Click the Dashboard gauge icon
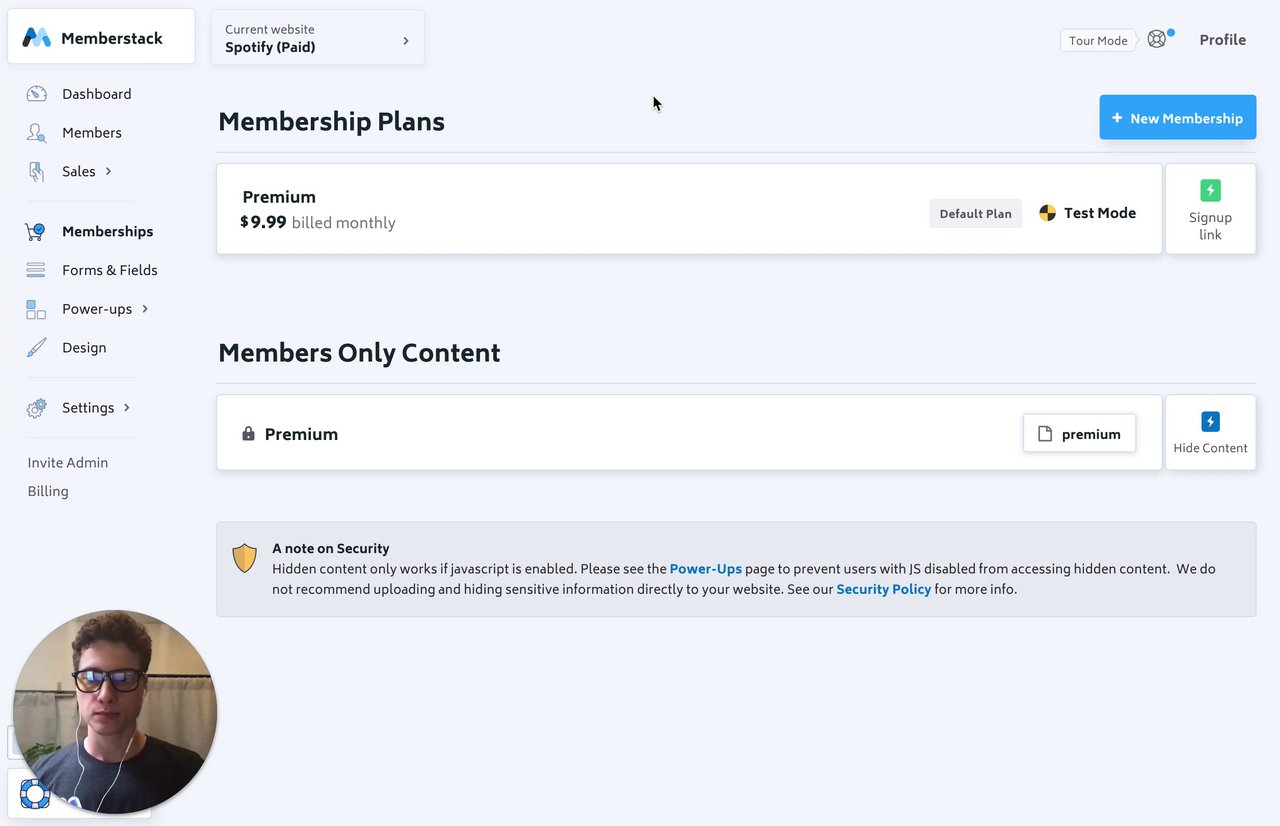 [x=37, y=94]
